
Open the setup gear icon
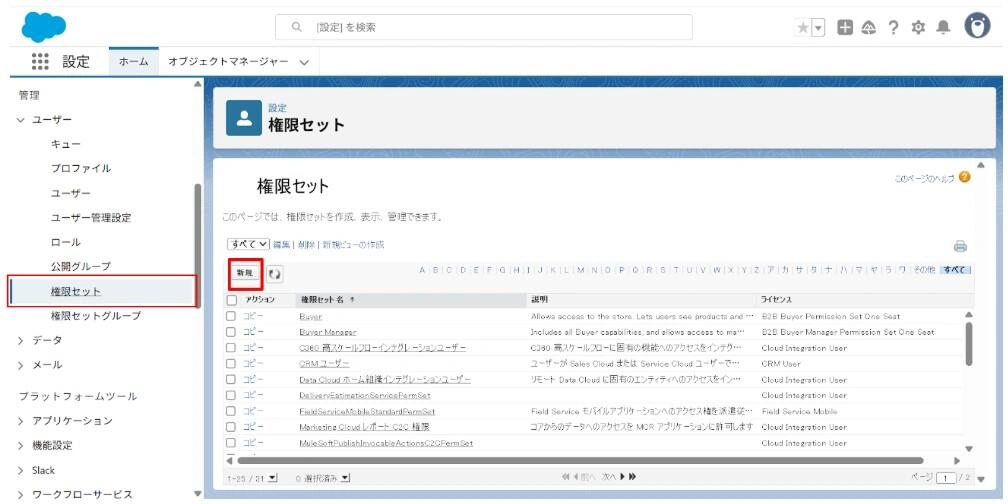918,27
